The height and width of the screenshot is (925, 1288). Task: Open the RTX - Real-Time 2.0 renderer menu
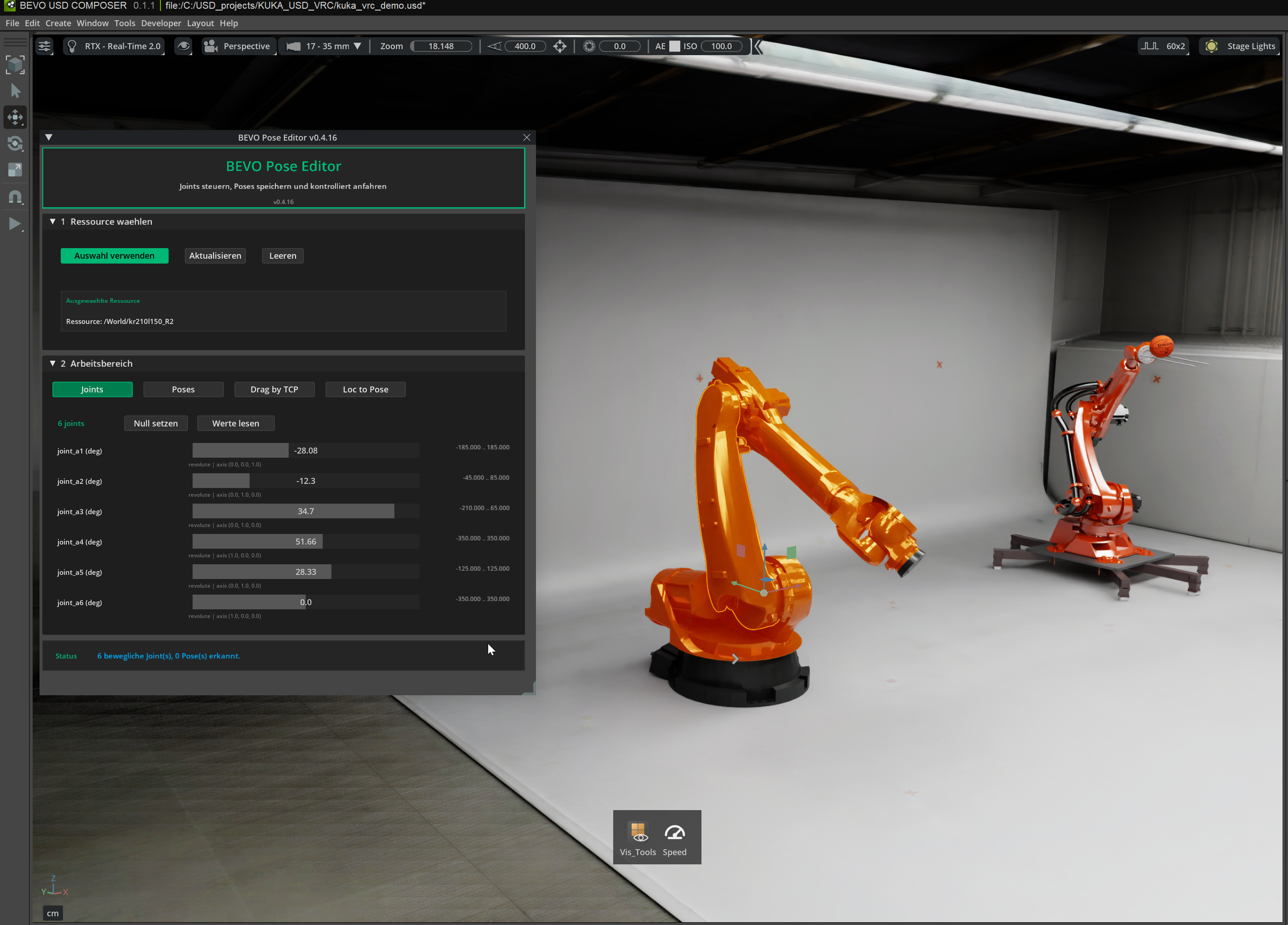[x=114, y=46]
